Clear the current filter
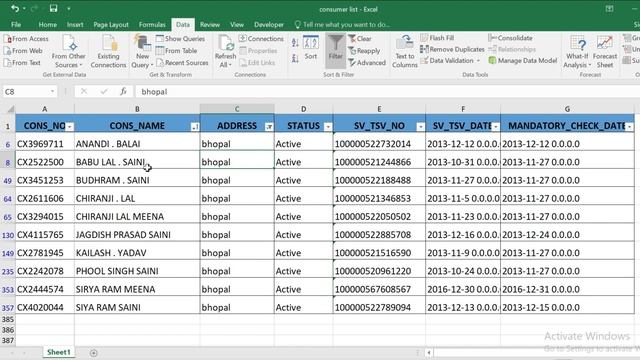Image resolution: width=640 pixels, height=360 pixels. [360, 39]
